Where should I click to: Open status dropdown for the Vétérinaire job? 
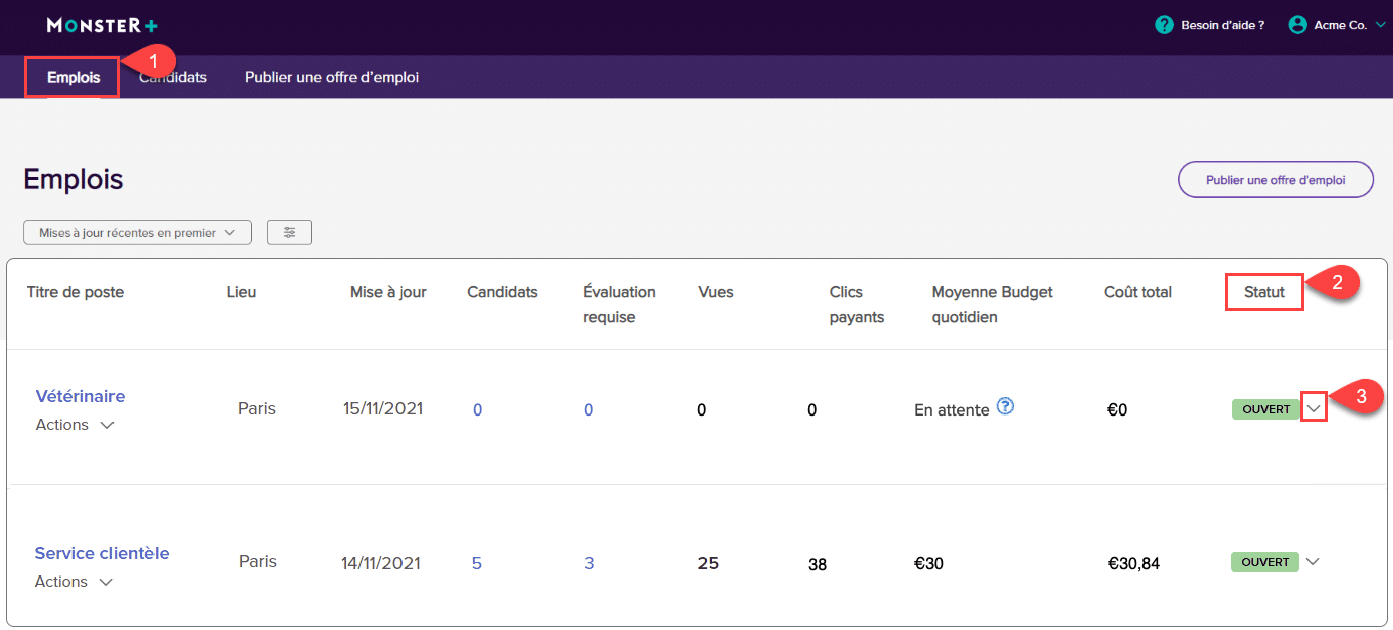[1314, 408]
